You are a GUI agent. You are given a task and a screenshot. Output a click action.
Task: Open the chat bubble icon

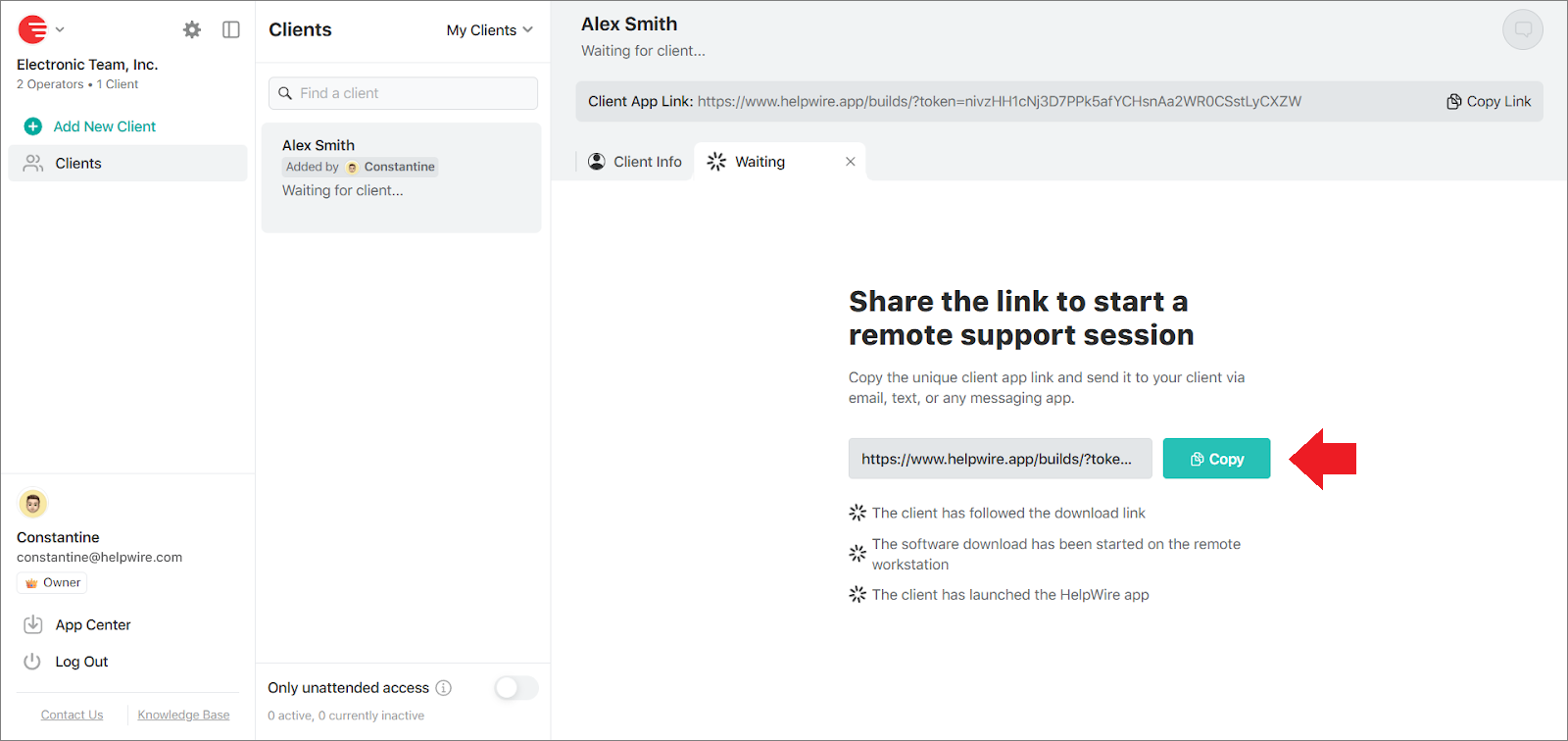coord(1523,29)
